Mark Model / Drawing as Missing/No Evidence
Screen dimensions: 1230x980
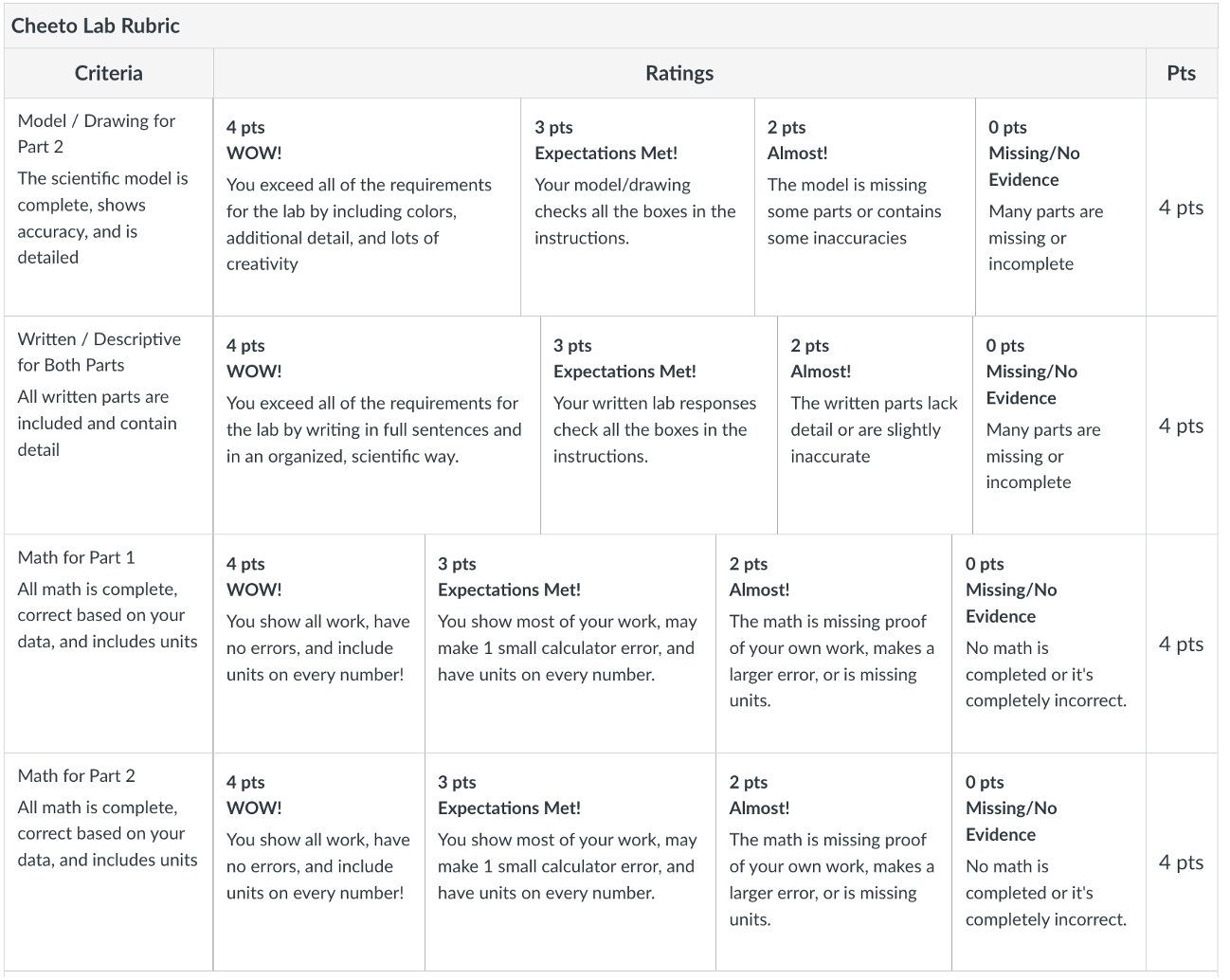click(1059, 207)
